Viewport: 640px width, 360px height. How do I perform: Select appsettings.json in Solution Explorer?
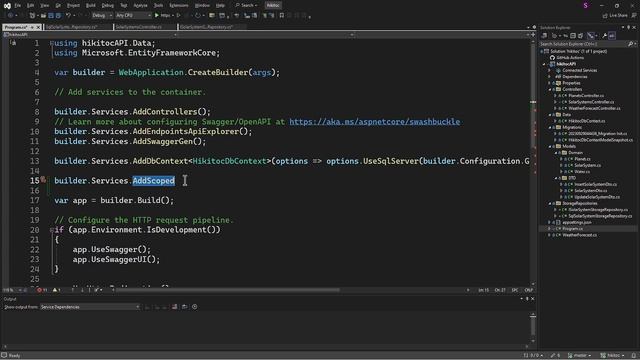[x=576, y=222]
